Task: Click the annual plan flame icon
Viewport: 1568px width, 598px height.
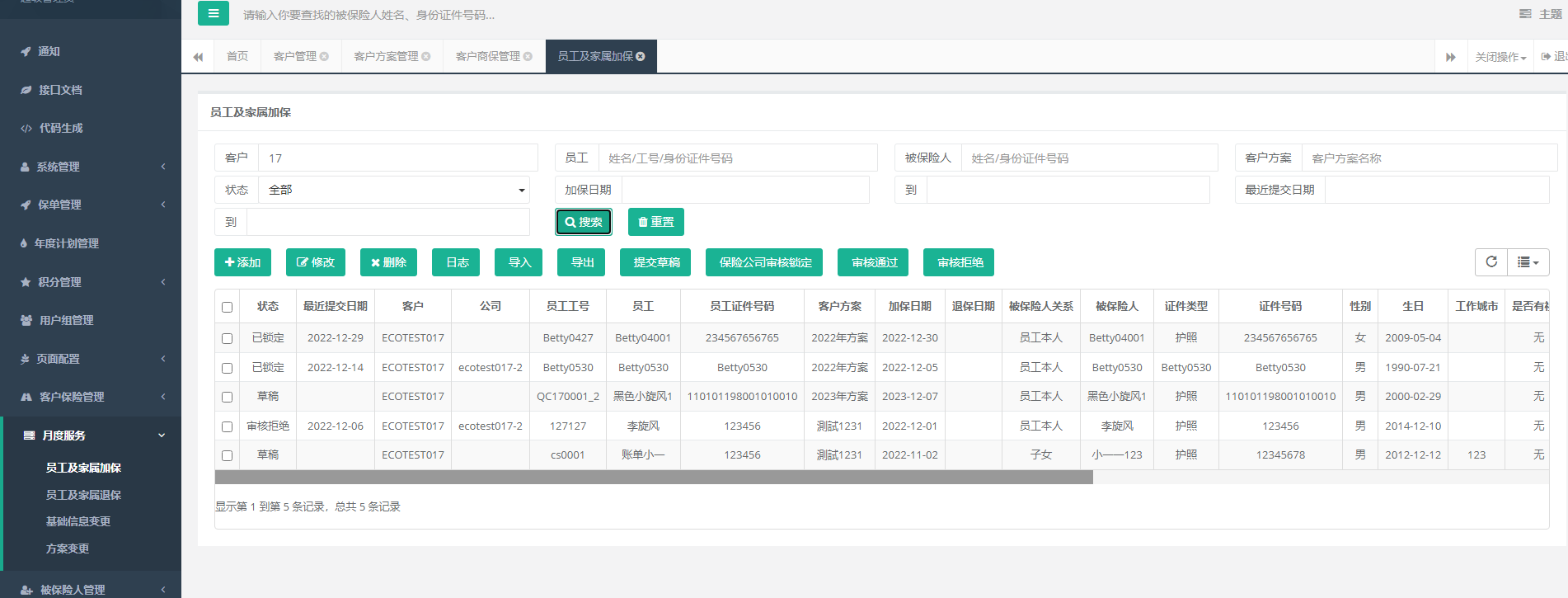Action: coord(24,243)
